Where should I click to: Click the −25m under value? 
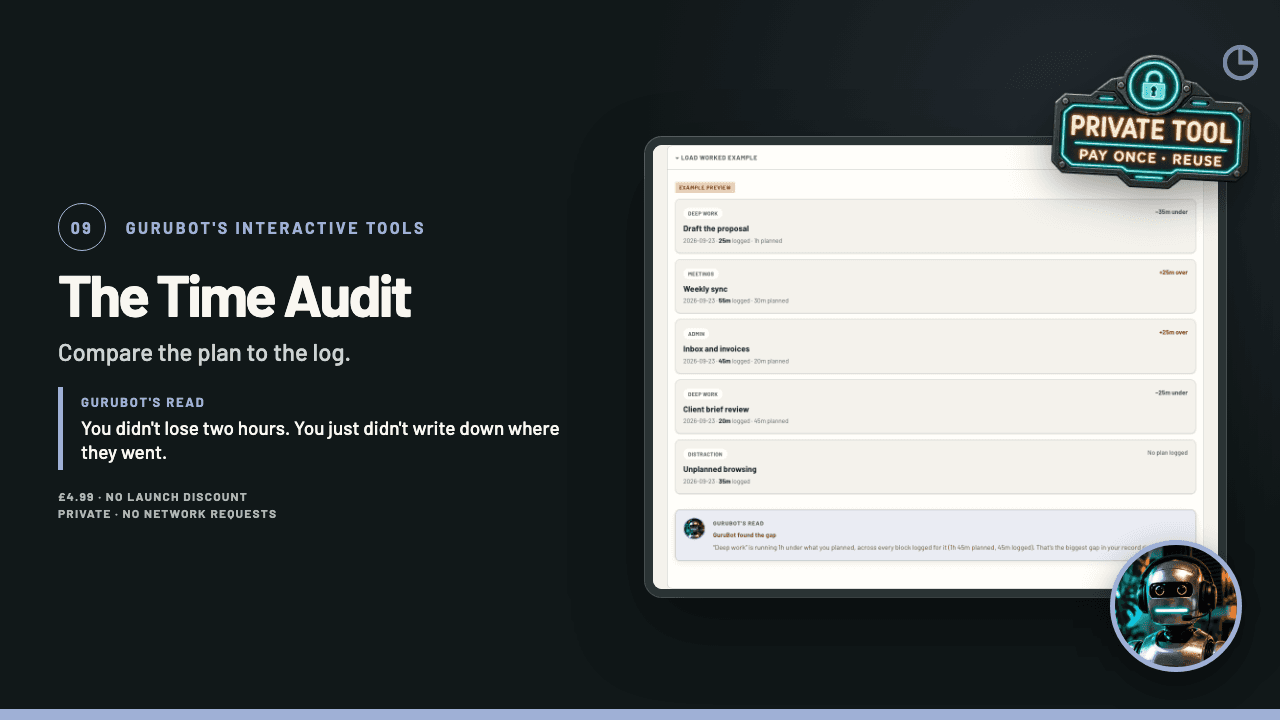pyautogui.click(x=1171, y=392)
